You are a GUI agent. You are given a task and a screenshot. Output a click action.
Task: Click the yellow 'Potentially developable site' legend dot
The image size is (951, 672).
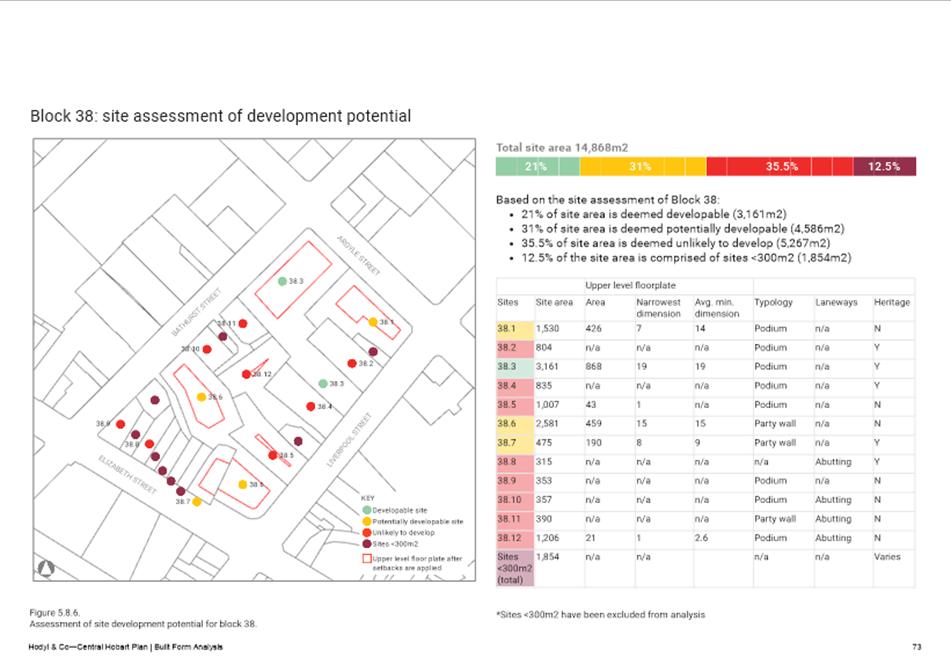[x=367, y=522]
